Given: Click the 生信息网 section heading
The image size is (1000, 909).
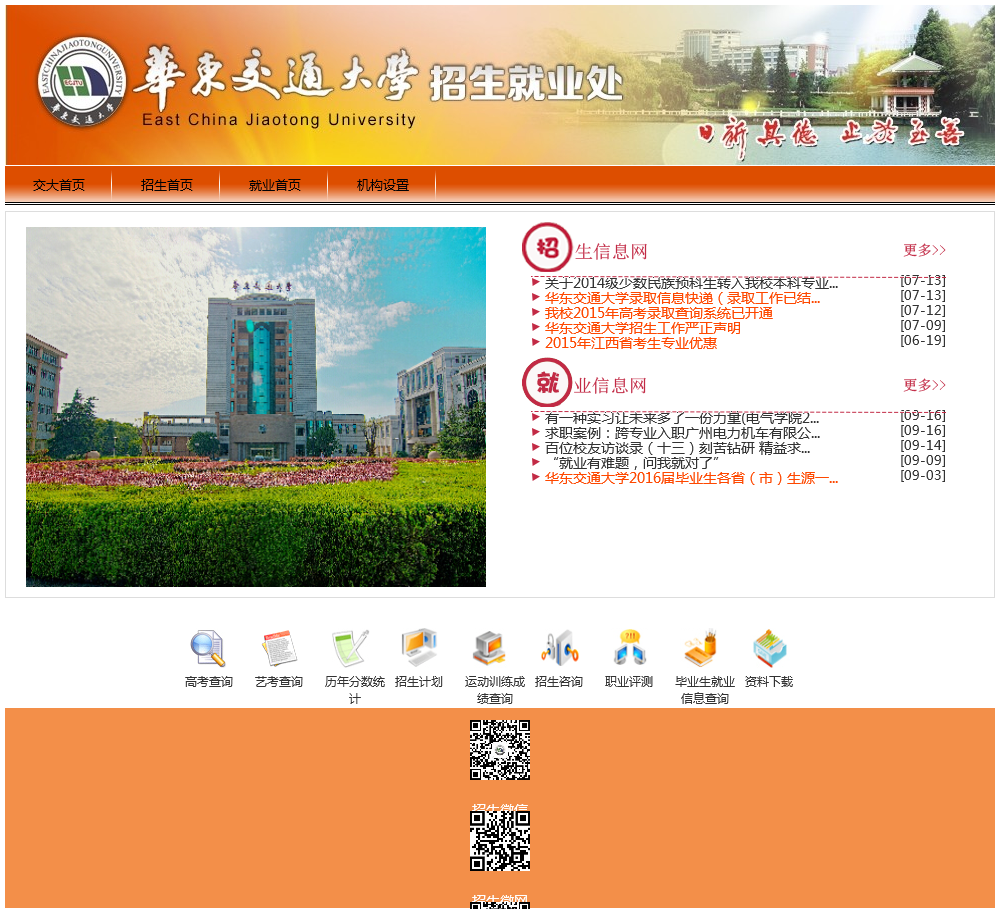Looking at the screenshot, I should [x=611, y=251].
